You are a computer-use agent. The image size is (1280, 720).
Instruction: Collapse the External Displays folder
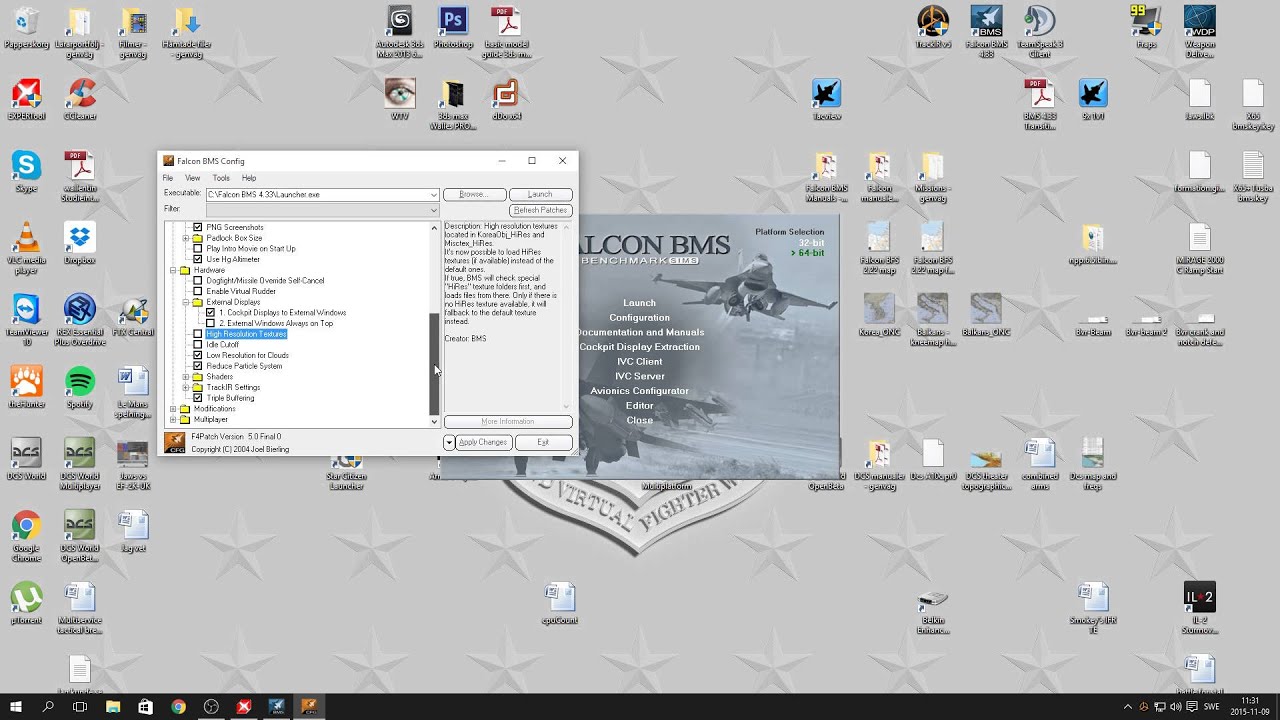click(x=185, y=302)
